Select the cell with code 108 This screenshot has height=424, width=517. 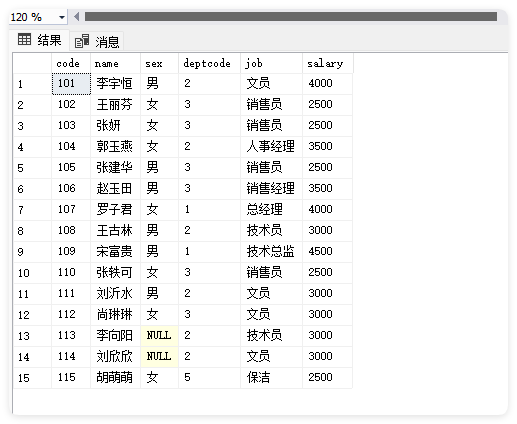click(x=71, y=231)
